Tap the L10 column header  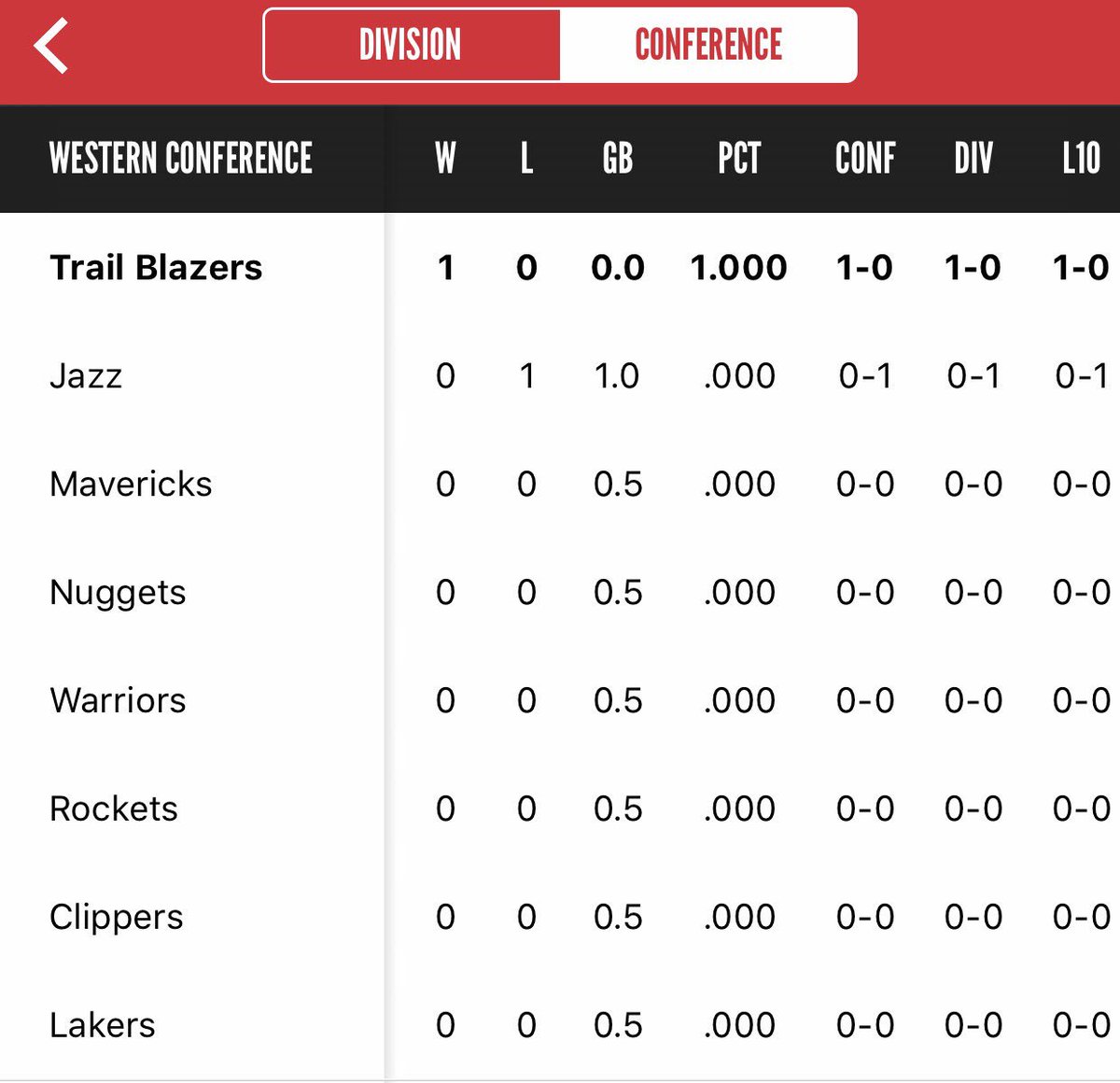(1081, 159)
